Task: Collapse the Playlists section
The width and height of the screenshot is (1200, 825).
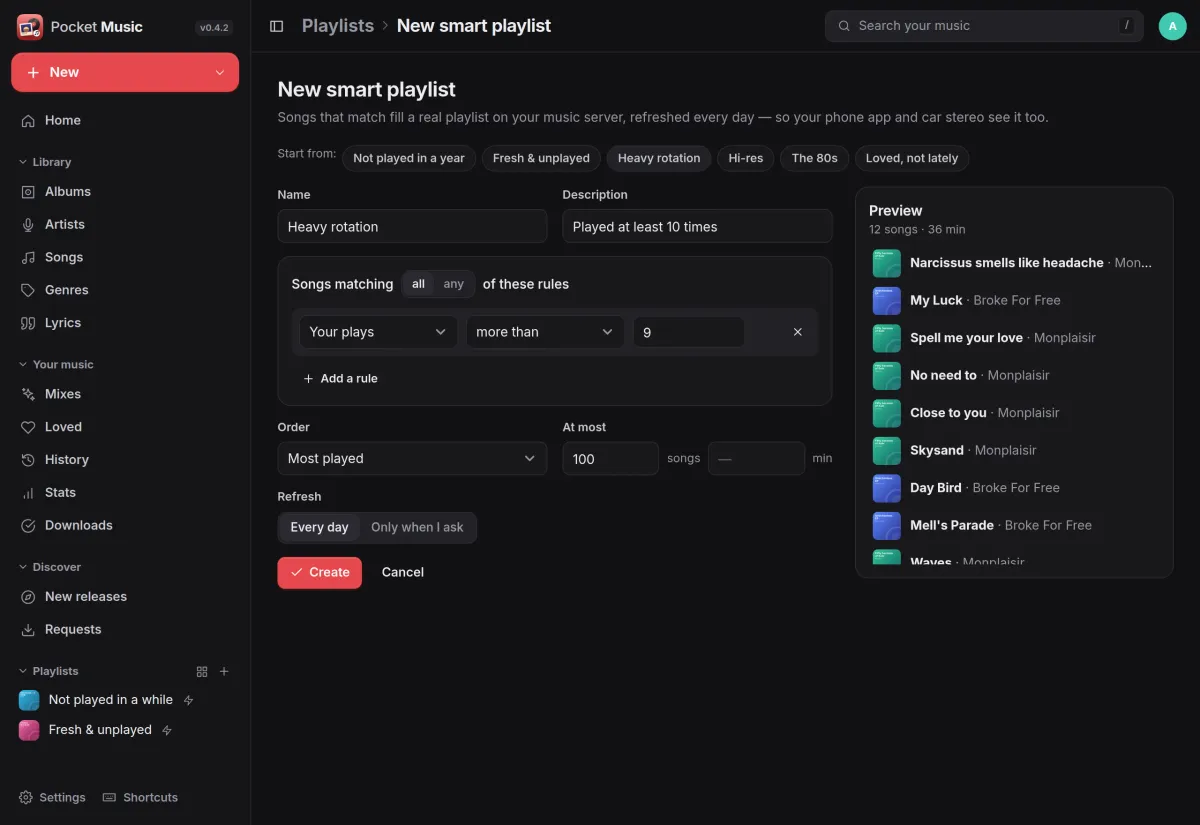Action: click(48, 672)
